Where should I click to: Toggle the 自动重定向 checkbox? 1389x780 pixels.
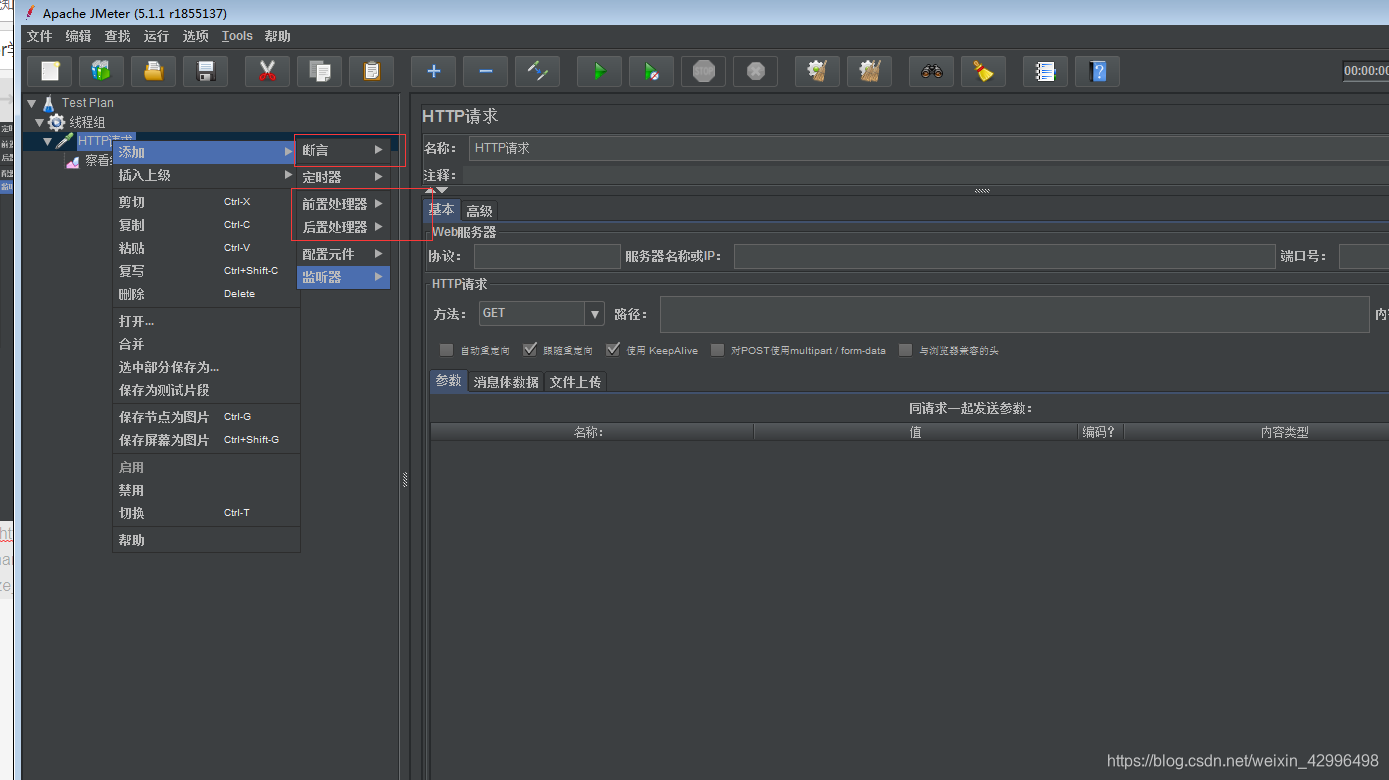tap(446, 350)
